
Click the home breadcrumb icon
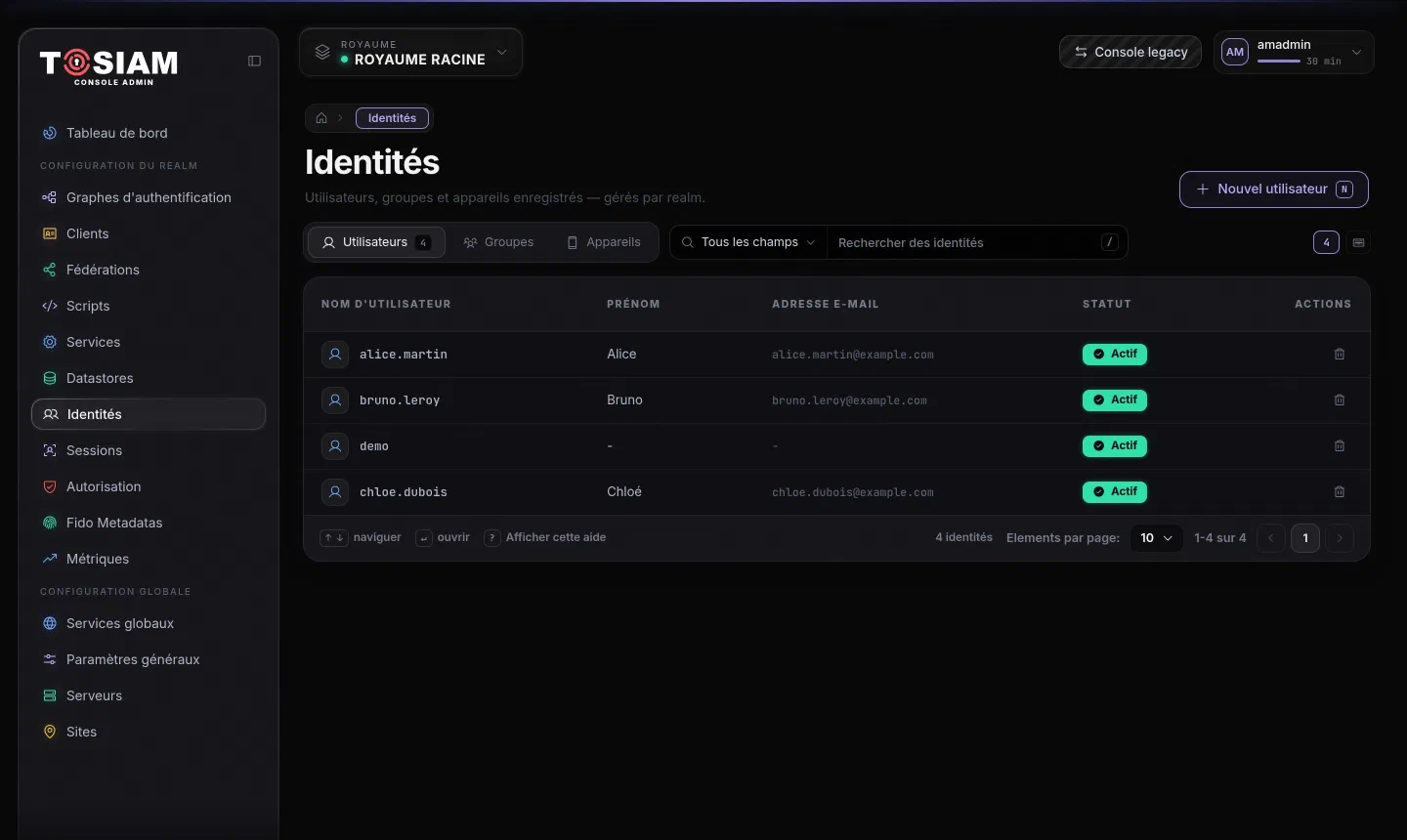click(x=321, y=118)
